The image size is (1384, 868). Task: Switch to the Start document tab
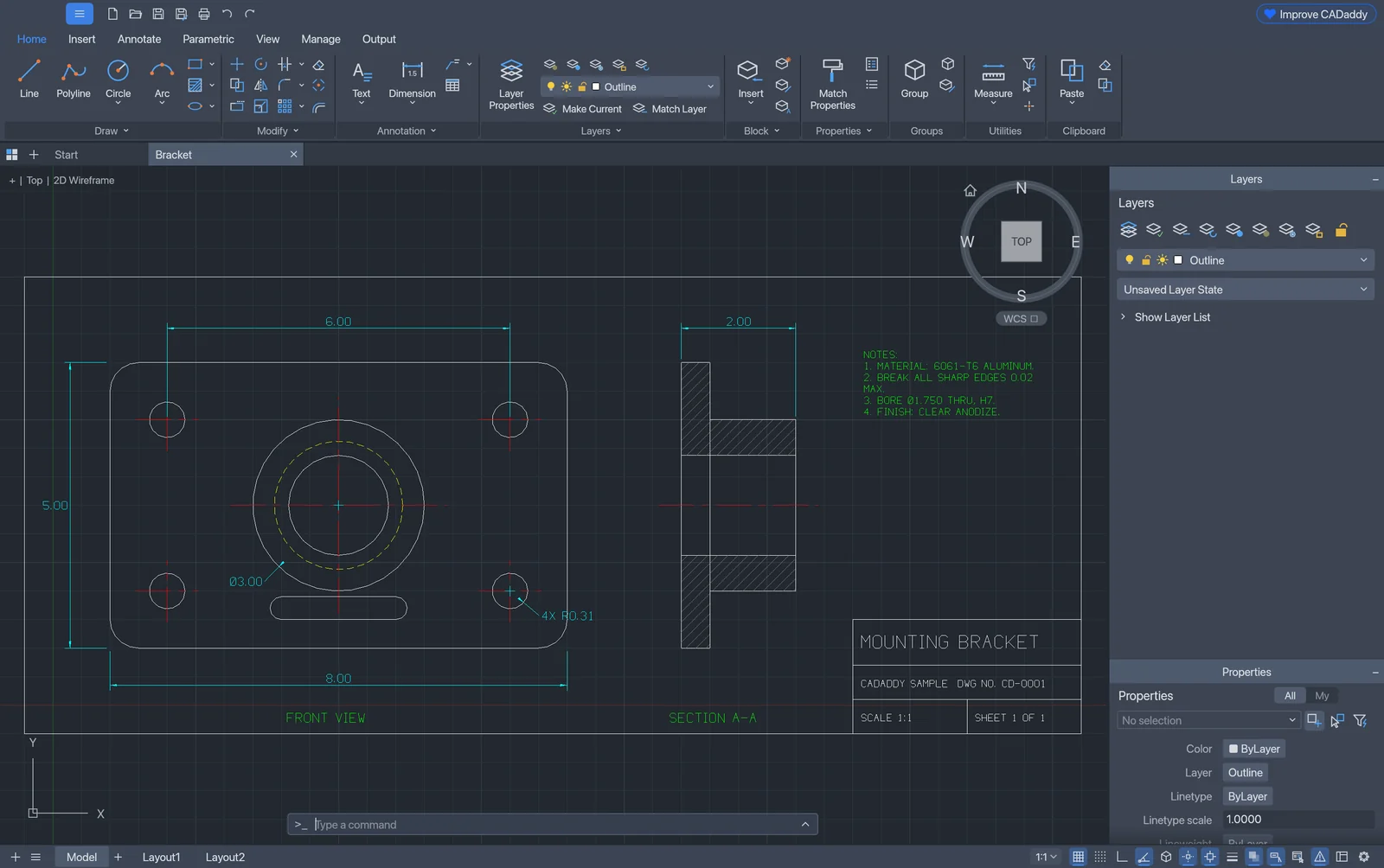click(x=67, y=155)
